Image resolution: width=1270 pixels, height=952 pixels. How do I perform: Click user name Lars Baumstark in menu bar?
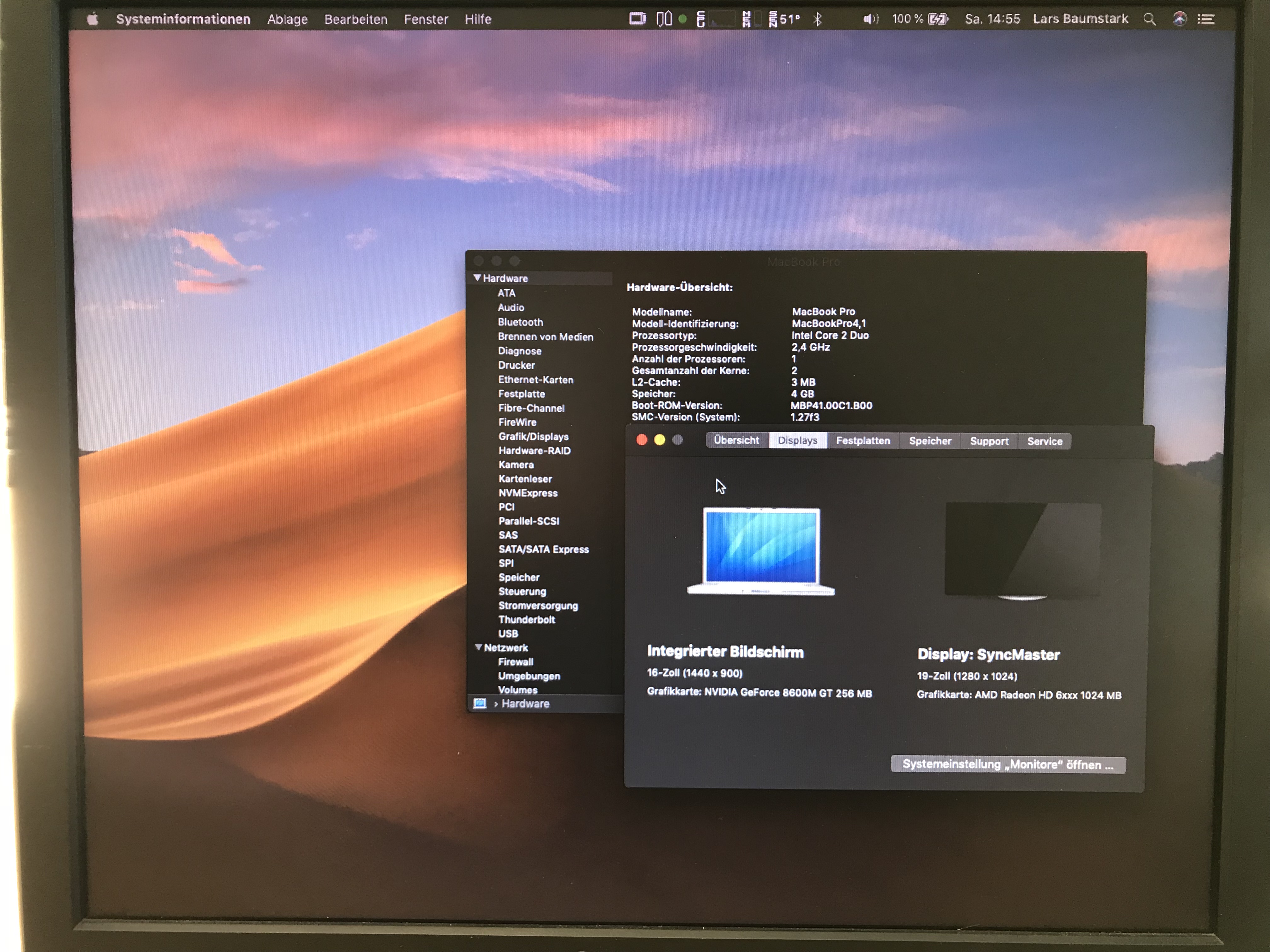(1080, 19)
